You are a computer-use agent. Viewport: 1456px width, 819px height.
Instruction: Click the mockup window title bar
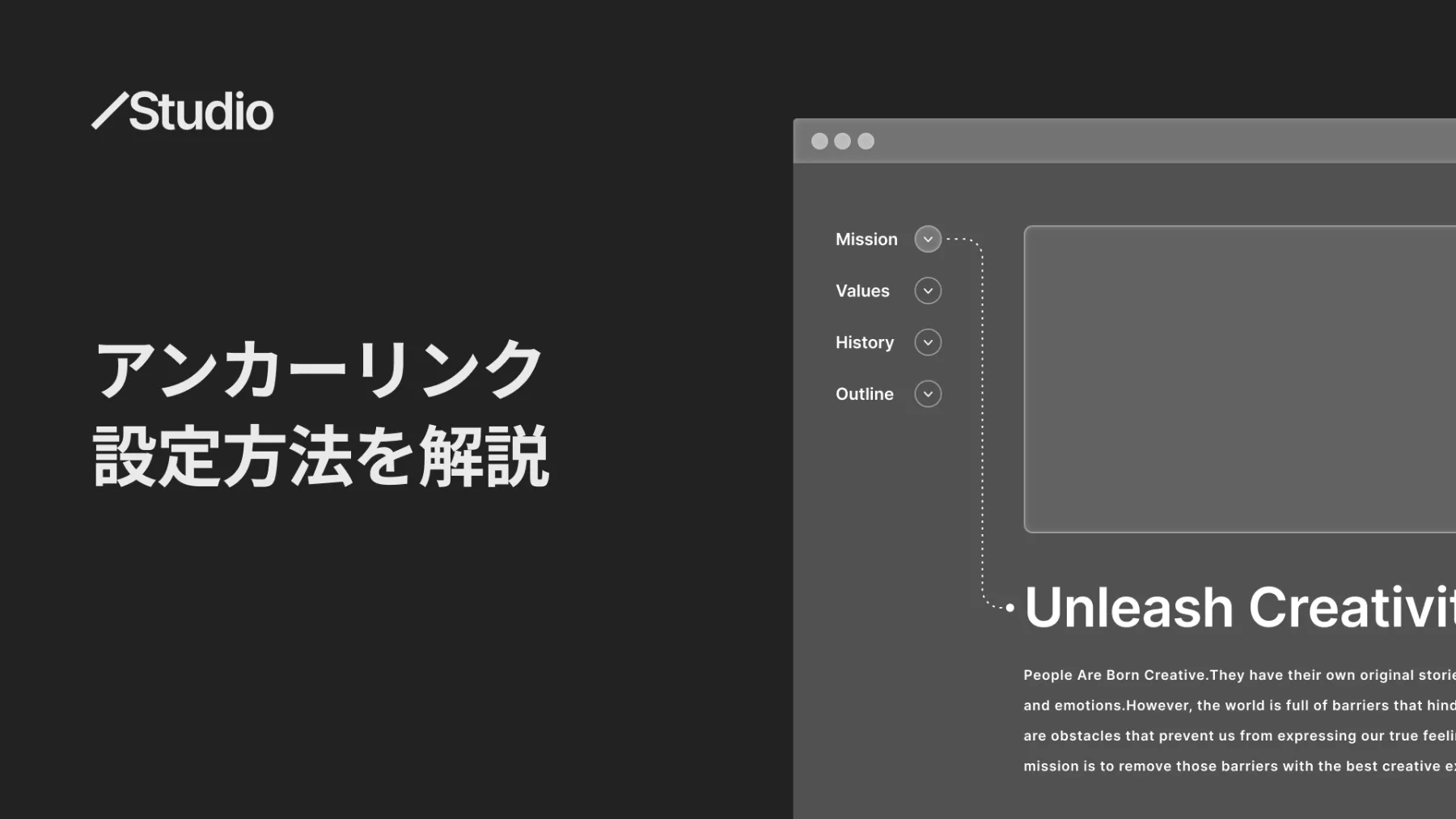(x=1124, y=142)
